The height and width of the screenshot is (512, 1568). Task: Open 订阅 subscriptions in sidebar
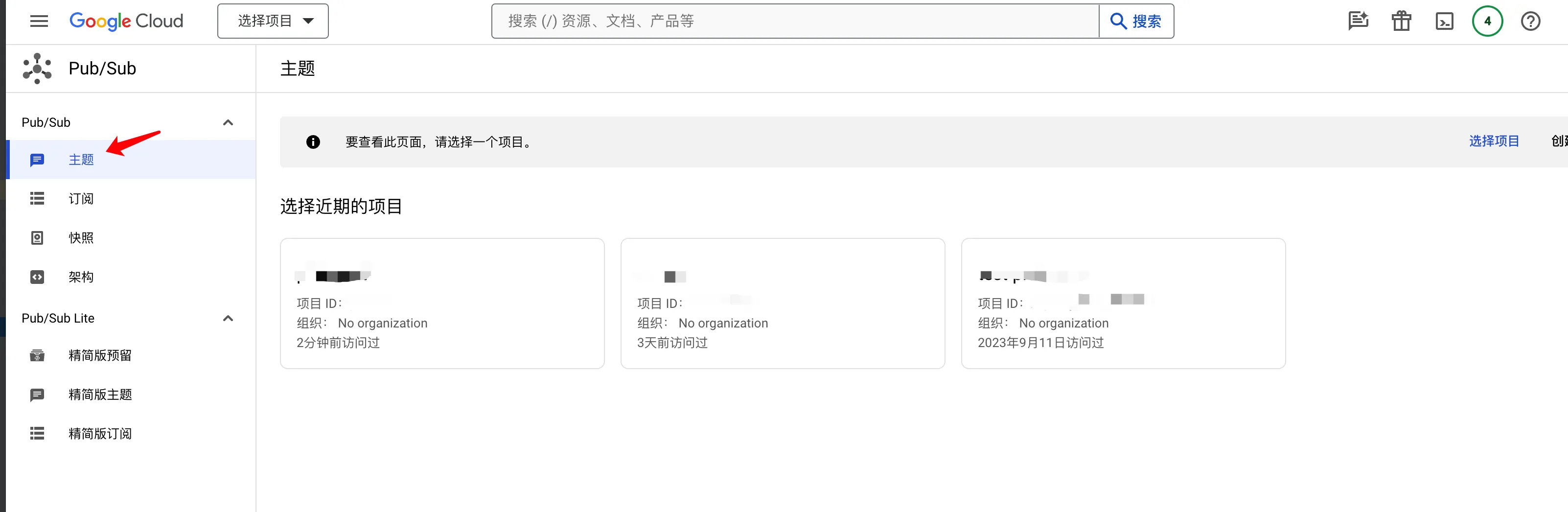tap(131, 198)
